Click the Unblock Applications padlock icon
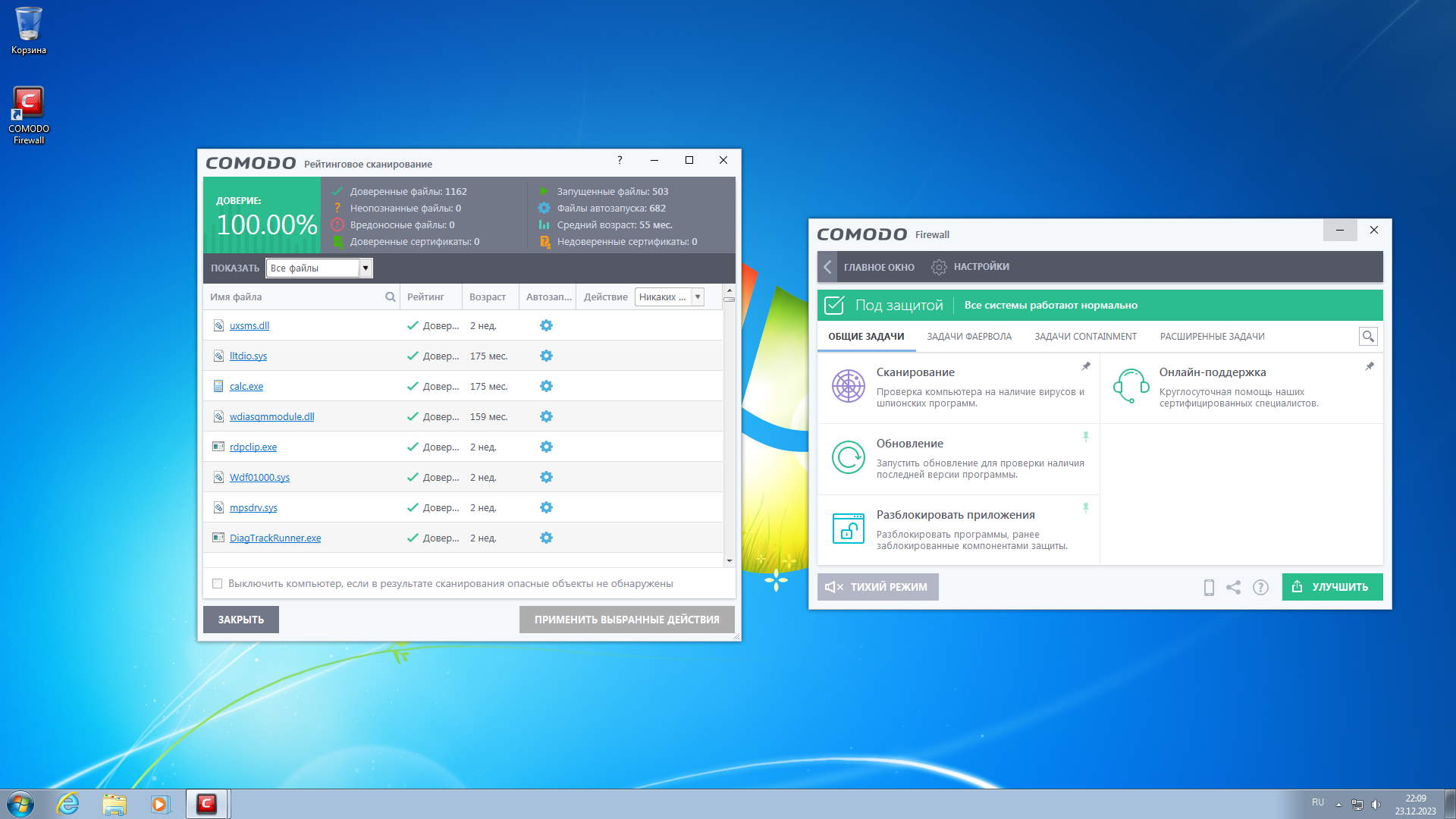This screenshot has width=1456, height=819. tap(848, 529)
